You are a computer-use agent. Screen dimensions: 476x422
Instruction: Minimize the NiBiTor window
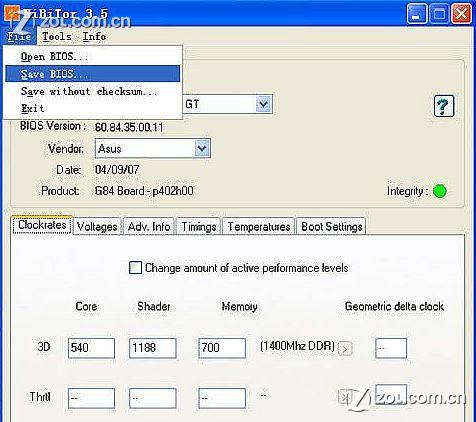(x=417, y=14)
